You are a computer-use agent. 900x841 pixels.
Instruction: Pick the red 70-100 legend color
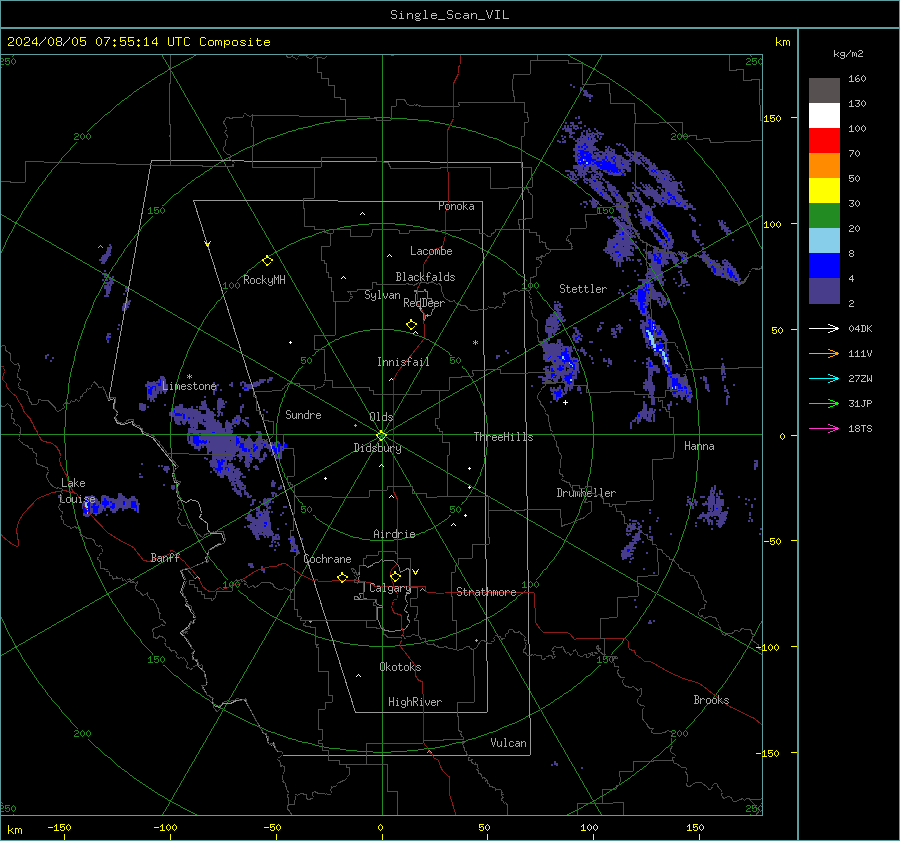click(824, 141)
